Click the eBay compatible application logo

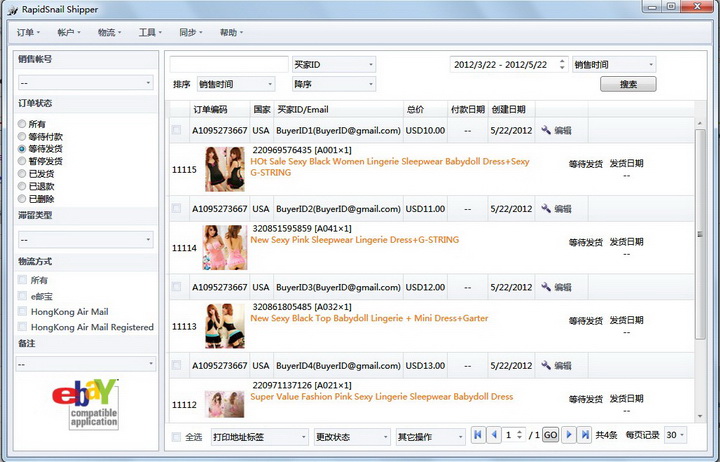(86, 404)
